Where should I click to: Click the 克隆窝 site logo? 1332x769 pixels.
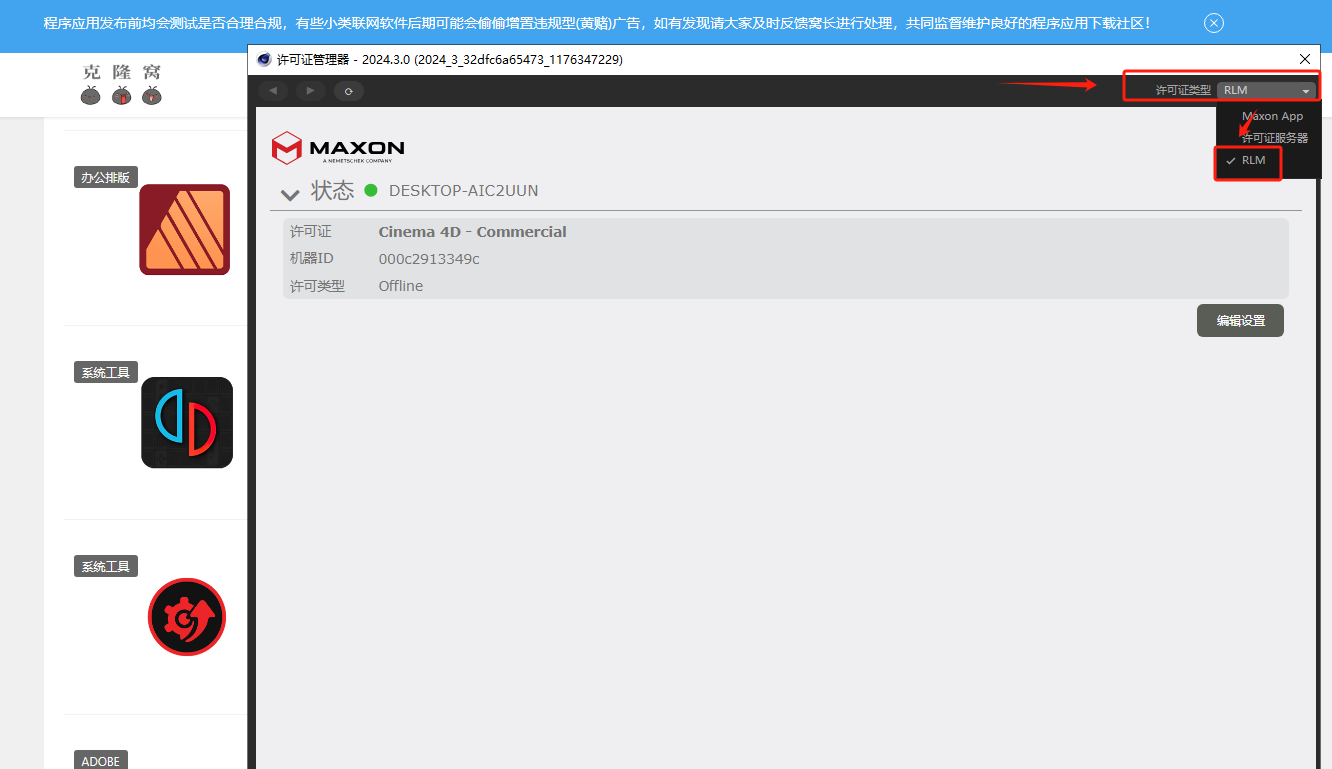(x=121, y=84)
